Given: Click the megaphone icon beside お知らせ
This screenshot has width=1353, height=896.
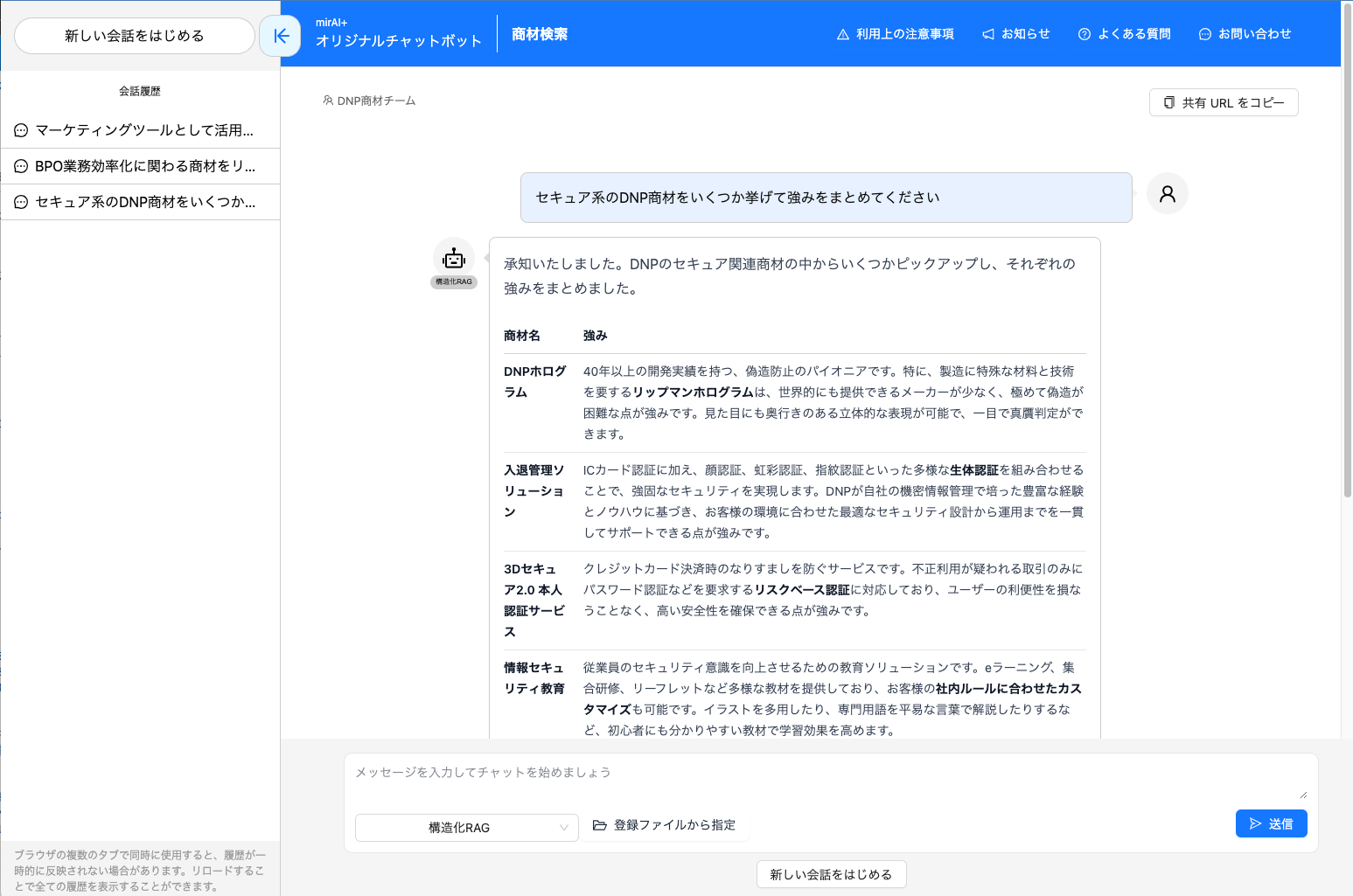Looking at the screenshot, I should pos(987,33).
